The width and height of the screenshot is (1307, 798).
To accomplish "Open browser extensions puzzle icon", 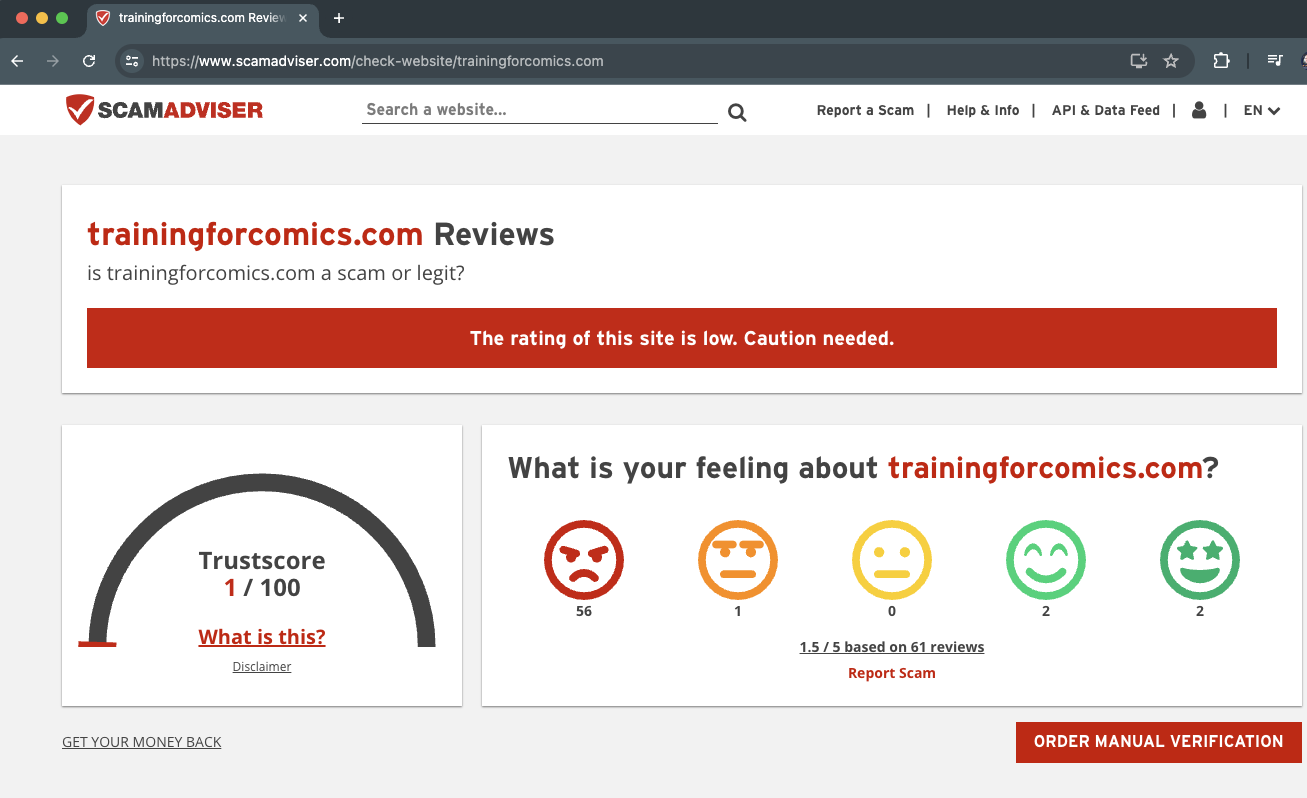I will coord(1221,61).
